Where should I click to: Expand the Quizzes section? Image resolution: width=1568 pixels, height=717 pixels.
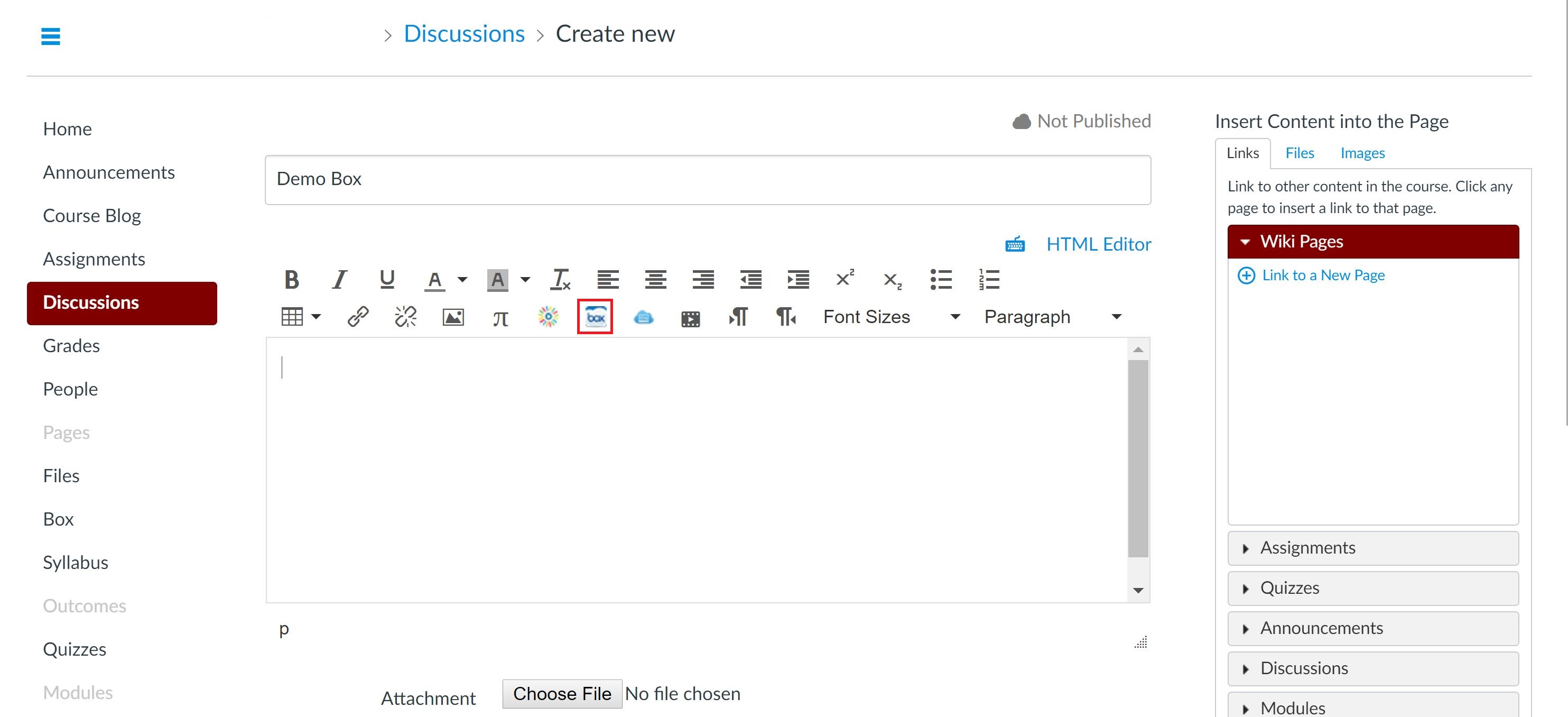point(1372,588)
